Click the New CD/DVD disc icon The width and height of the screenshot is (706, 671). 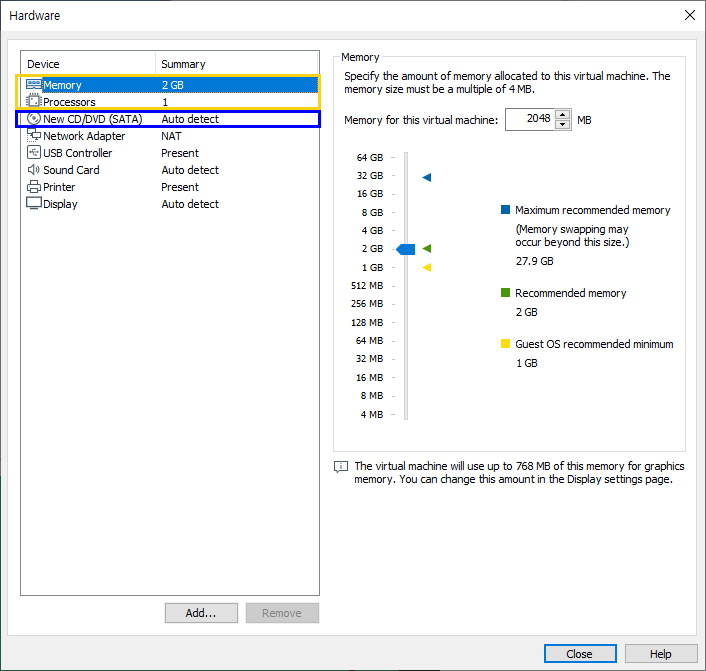point(34,118)
